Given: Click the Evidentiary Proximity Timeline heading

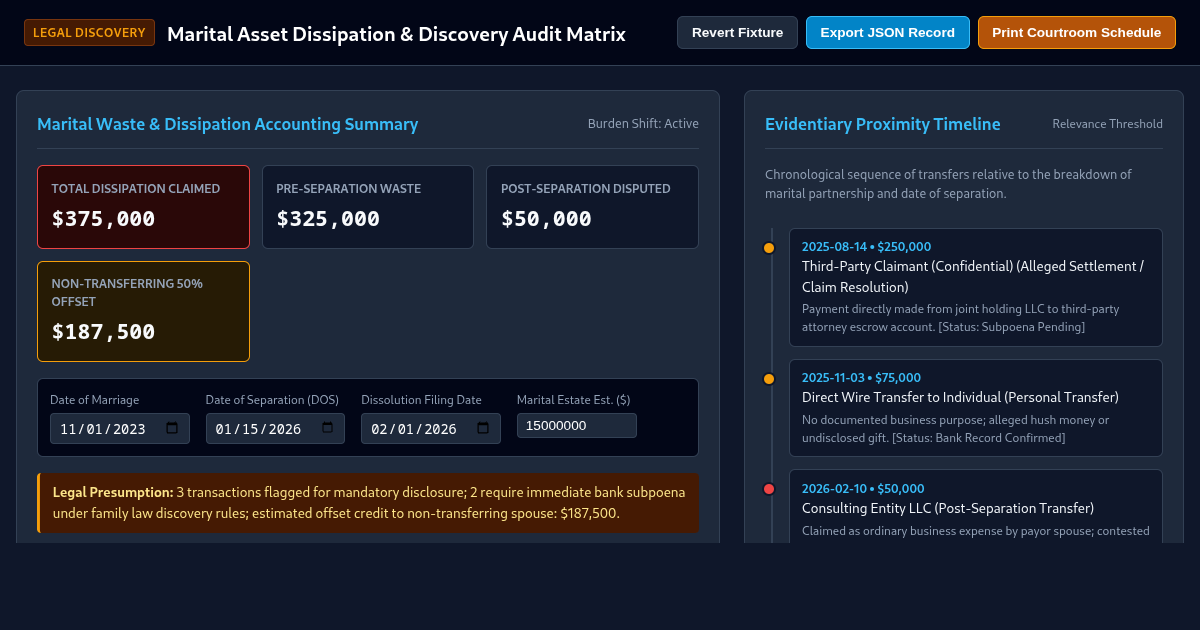Looking at the screenshot, I should coord(883,124).
